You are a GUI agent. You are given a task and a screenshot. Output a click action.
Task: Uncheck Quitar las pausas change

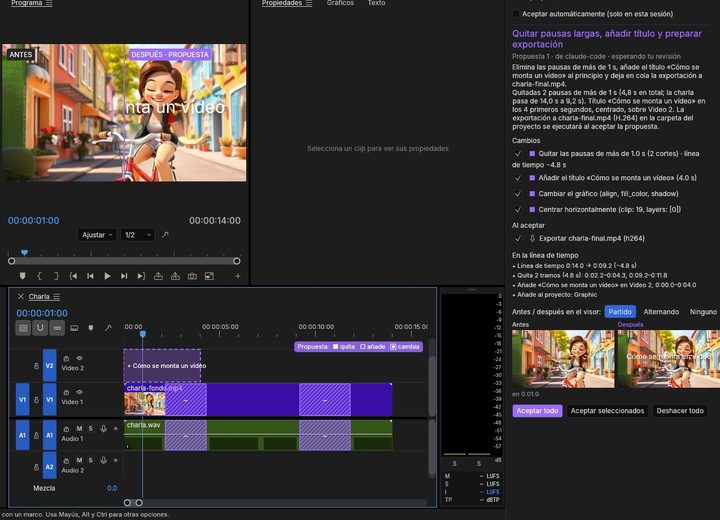pyautogui.click(x=518, y=154)
